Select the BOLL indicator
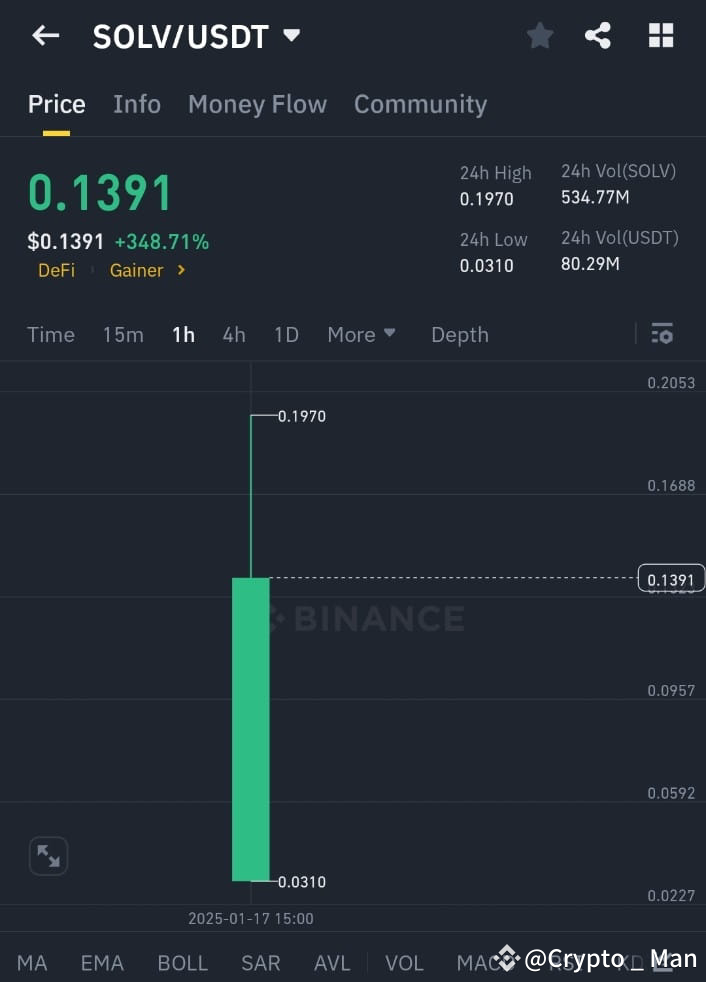The height and width of the screenshot is (982, 706). [x=182, y=962]
